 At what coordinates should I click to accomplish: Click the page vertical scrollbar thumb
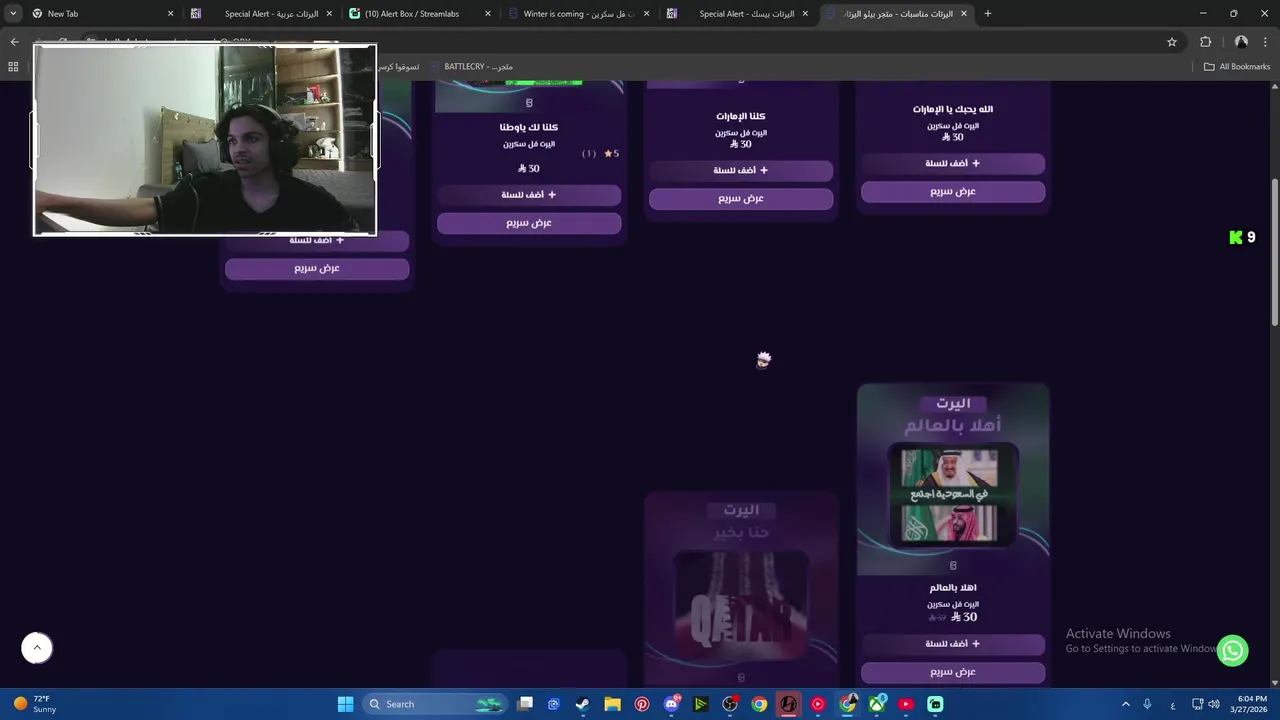click(x=1274, y=252)
